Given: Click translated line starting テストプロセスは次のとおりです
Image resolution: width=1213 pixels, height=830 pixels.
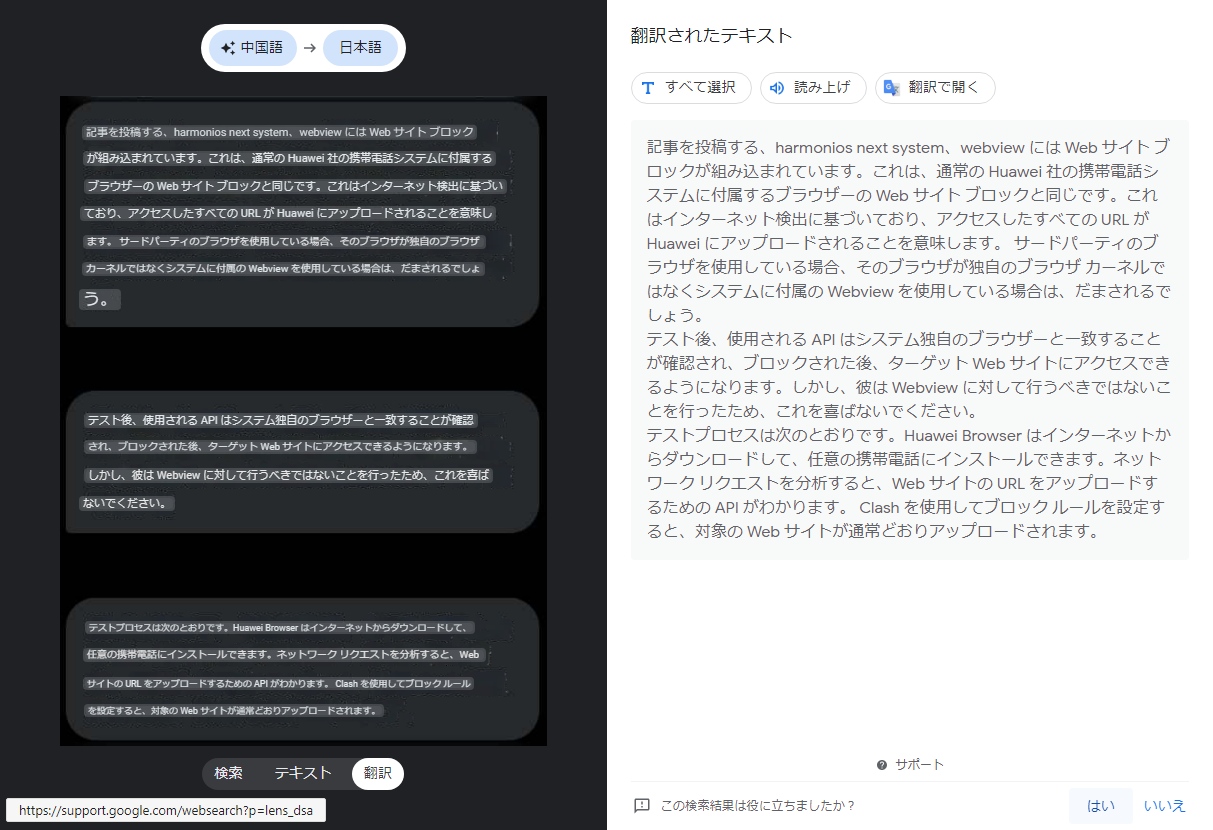Looking at the screenshot, I should coord(909,483).
